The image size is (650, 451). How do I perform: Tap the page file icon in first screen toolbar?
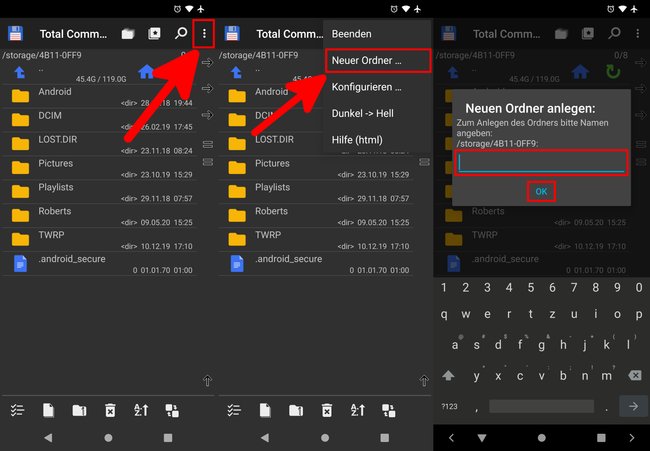[x=49, y=410]
